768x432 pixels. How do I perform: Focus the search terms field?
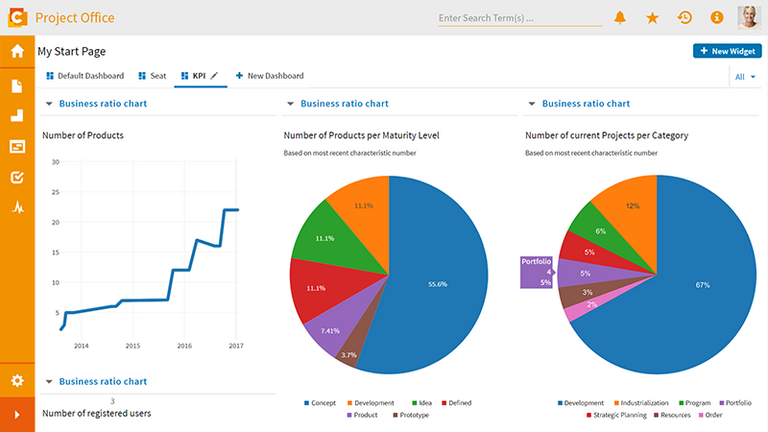pyautogui.click(x=520, y=18)
